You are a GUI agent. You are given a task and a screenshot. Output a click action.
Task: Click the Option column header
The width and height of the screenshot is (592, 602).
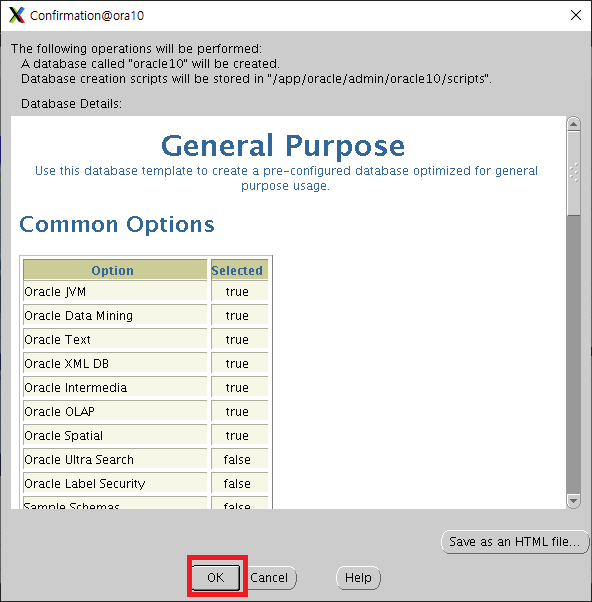click(x=115, y=270)
